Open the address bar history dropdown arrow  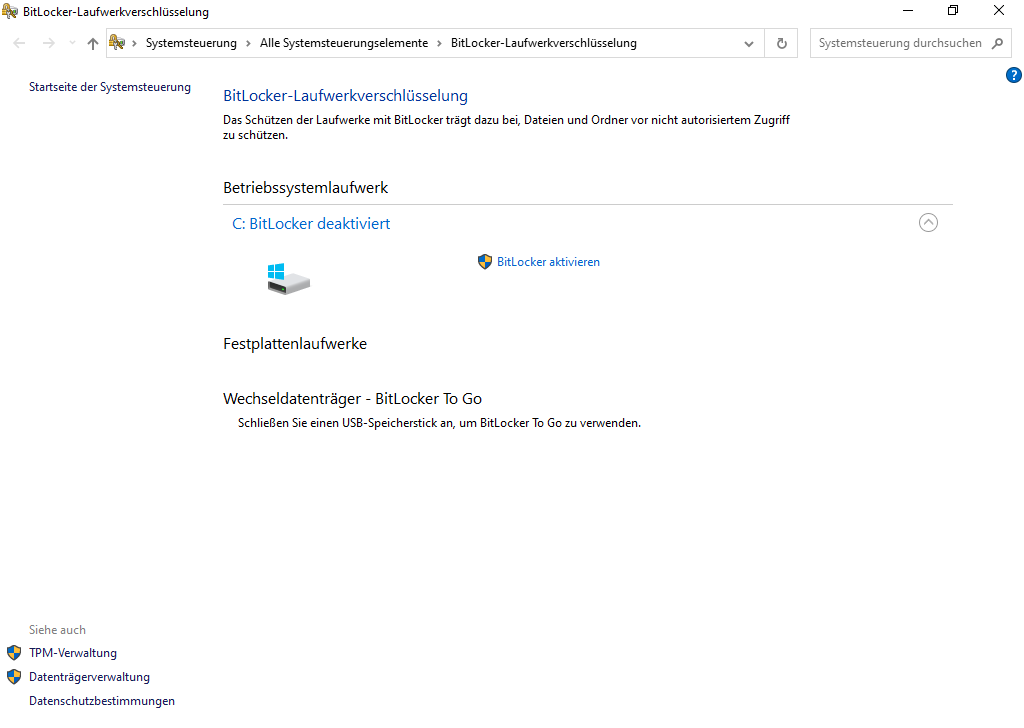pyautogui.click(x=749, y=44)
